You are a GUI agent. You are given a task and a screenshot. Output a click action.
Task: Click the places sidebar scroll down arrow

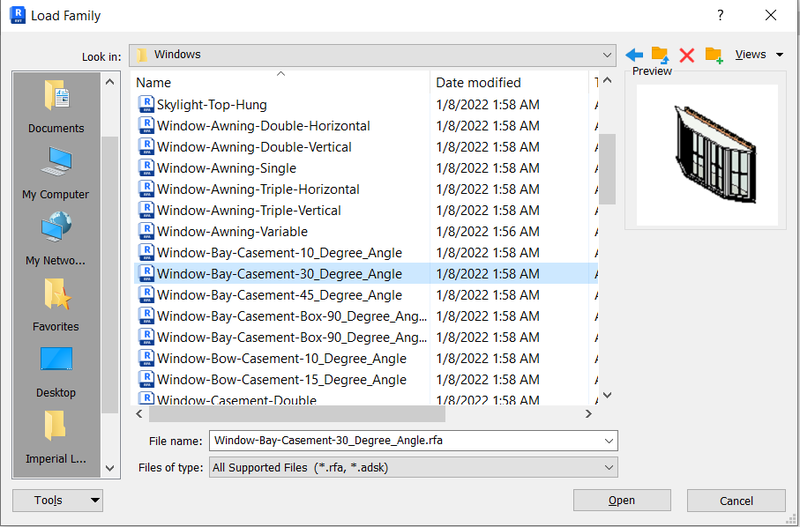(x=110, y=468)
